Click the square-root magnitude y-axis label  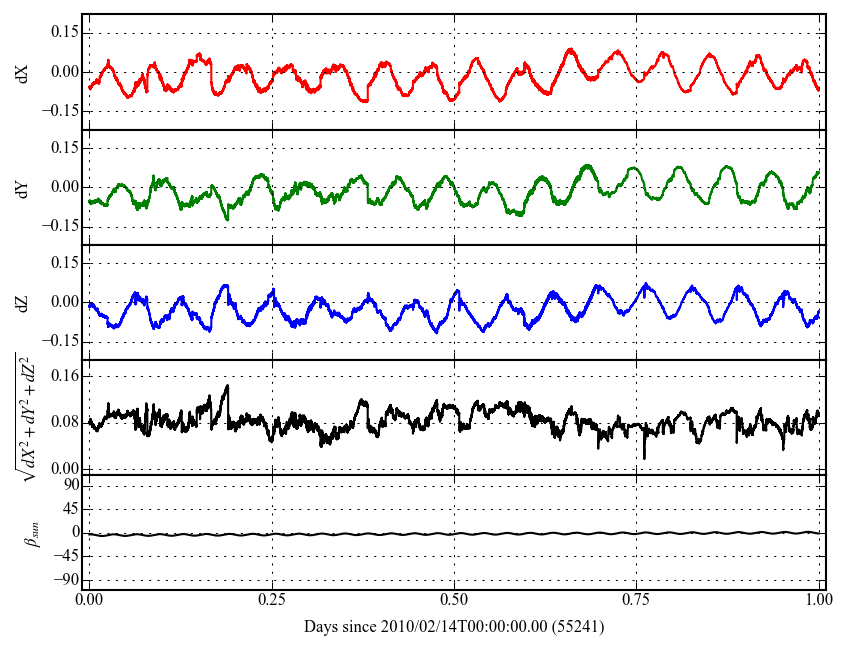23,416
